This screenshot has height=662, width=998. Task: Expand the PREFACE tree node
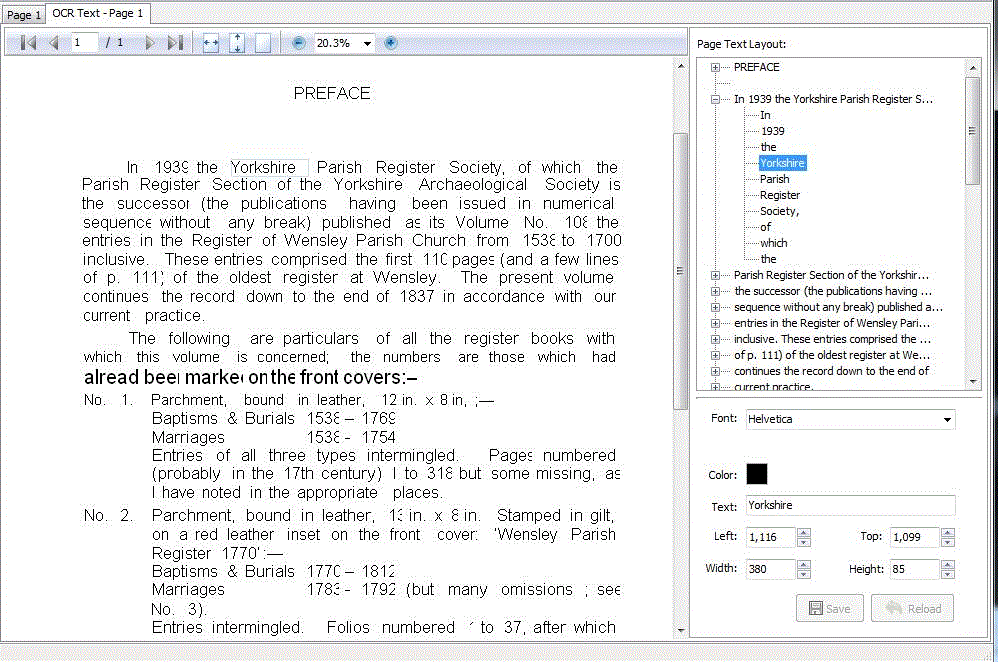[x=714, y=67]
